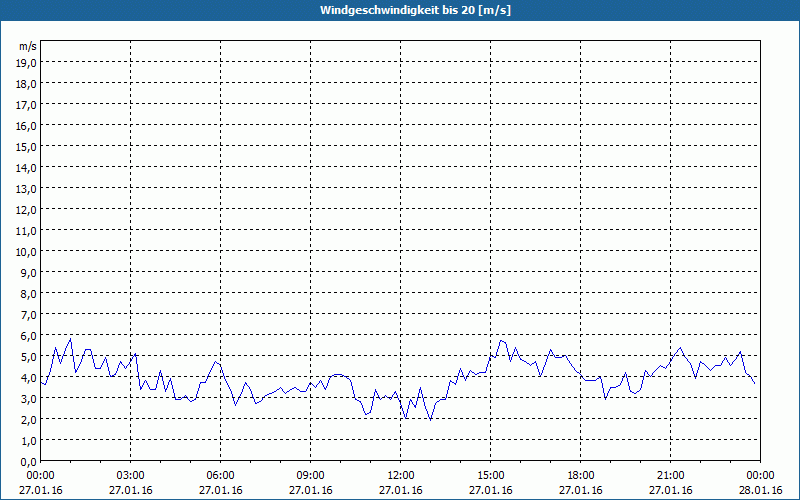Click the m/s unit label

pyautogui.click(x=28, y=47)
